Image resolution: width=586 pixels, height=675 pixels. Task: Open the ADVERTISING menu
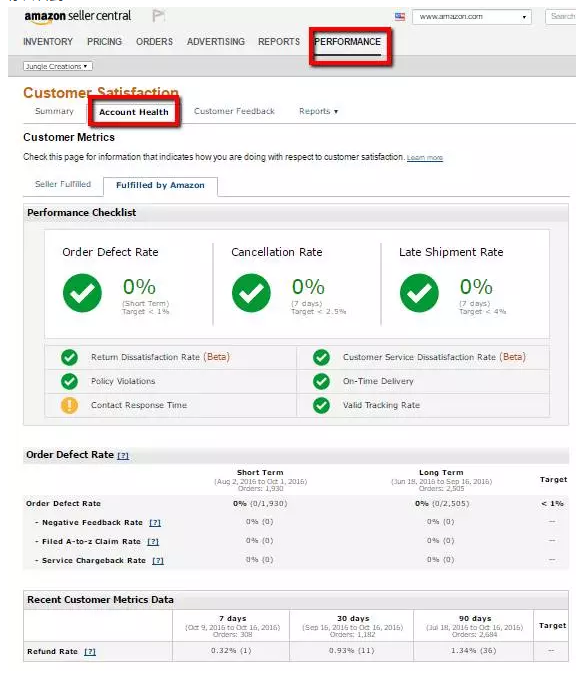[x=216, y=42]
